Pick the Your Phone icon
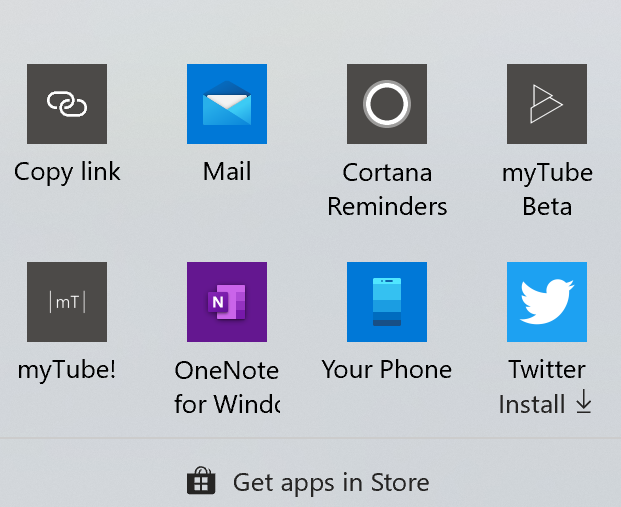This screenshot has height=507, width=621. (x=387, y=302)
